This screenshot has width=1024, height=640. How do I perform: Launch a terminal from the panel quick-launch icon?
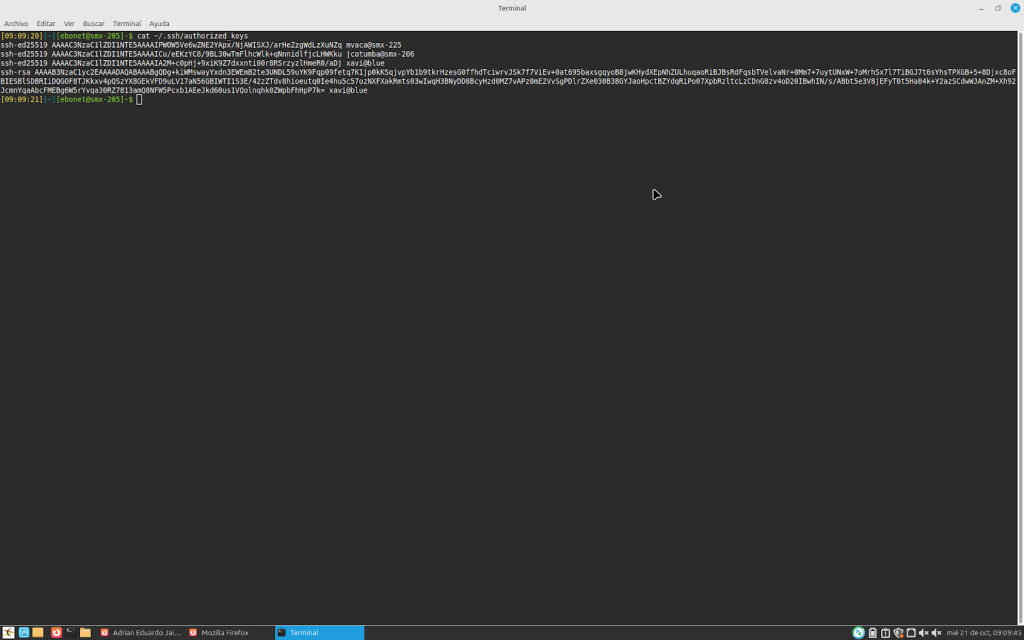(71, 632)
